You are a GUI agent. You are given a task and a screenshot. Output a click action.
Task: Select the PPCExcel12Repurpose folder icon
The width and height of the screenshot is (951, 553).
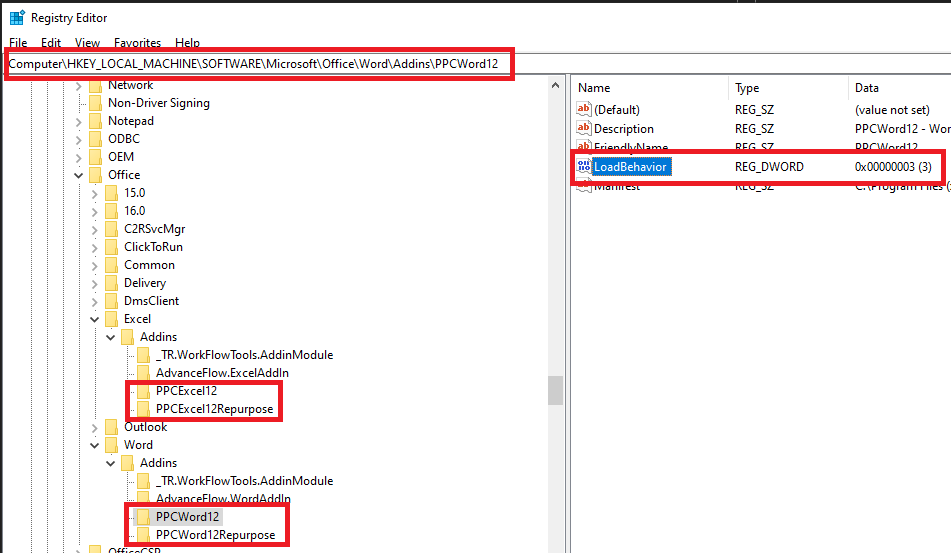coord(144,409)
